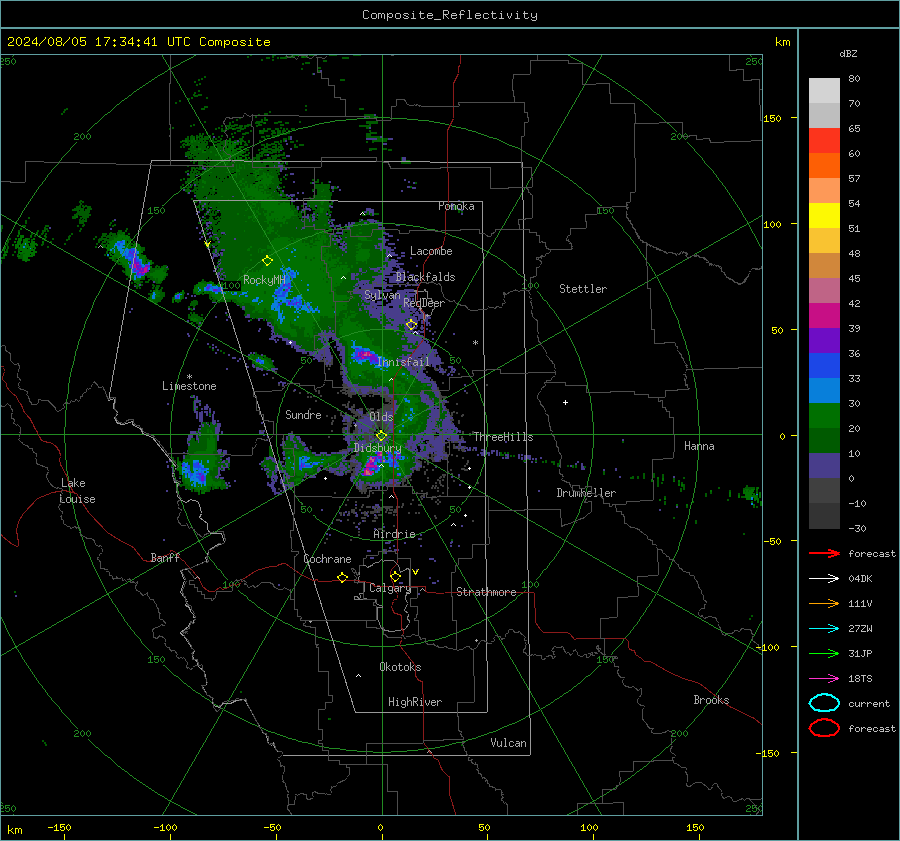Click the yellow diamond marker below Cochrane

pos(343,577)
